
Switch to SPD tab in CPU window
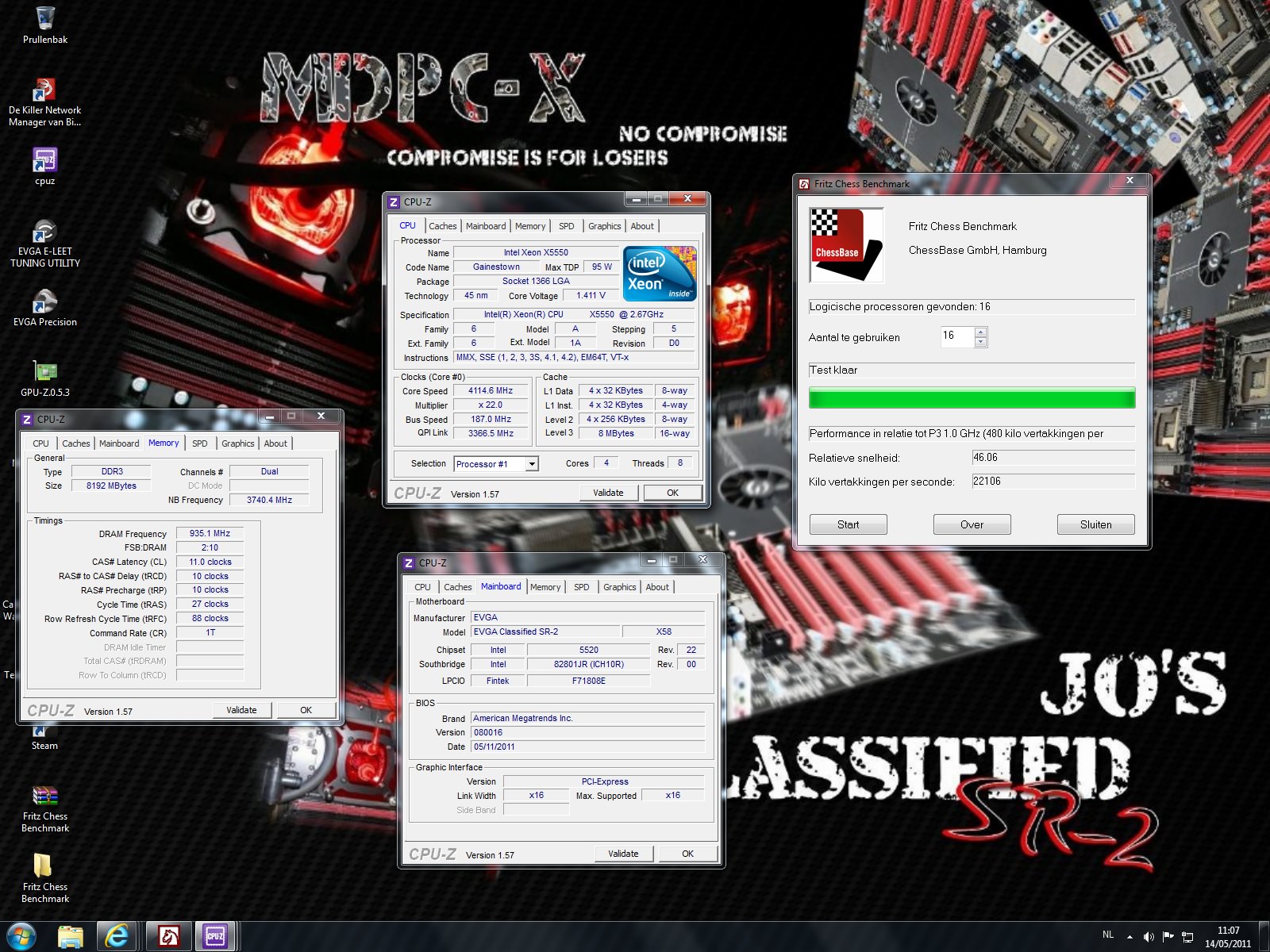click(x=567, y=226)
